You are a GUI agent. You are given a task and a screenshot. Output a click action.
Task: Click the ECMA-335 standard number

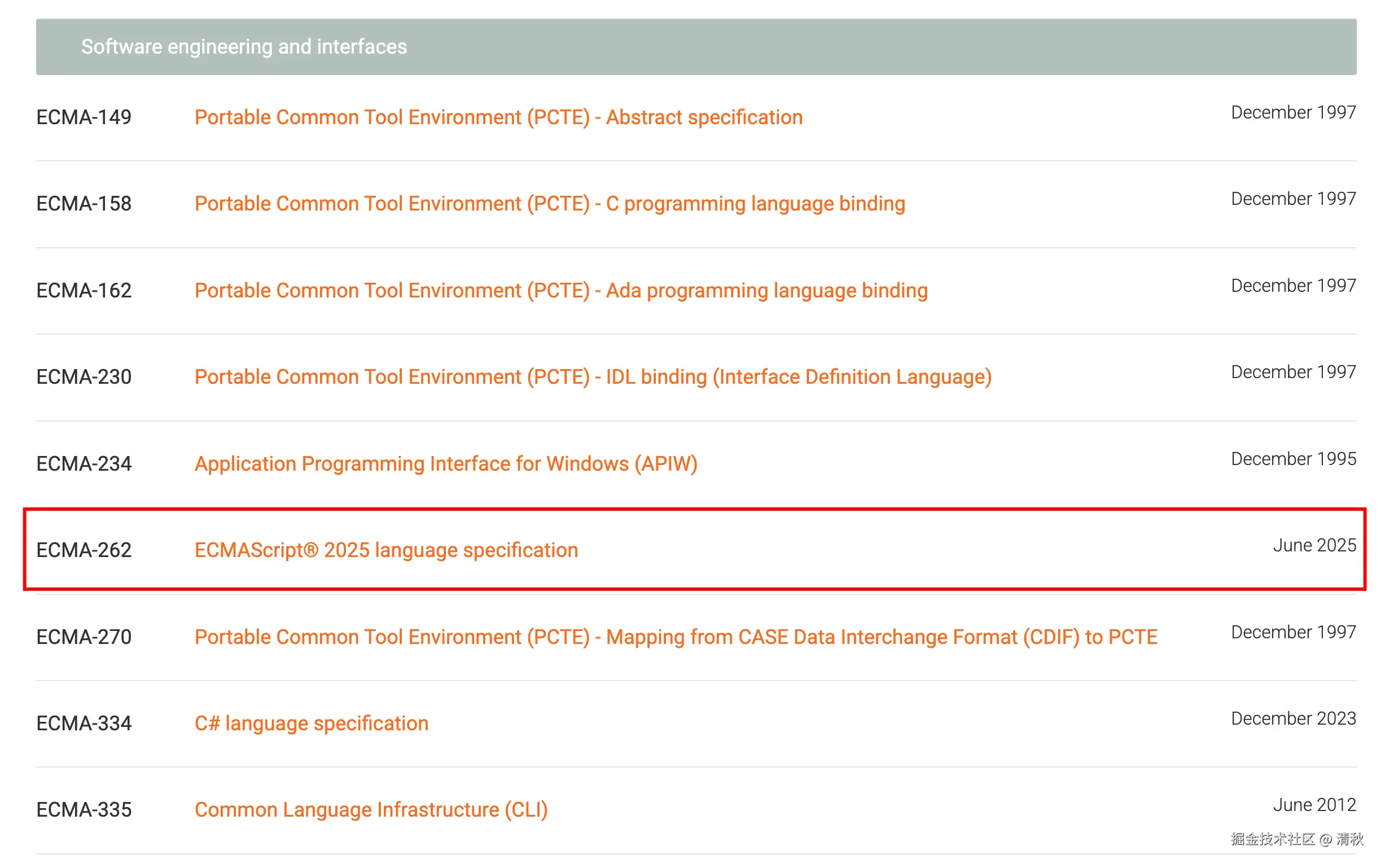tap(84, 809)
